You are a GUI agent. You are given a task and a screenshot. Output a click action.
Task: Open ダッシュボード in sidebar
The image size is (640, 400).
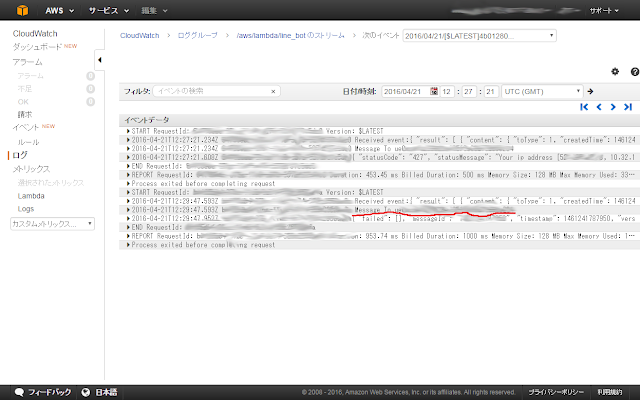click(37, 47)
